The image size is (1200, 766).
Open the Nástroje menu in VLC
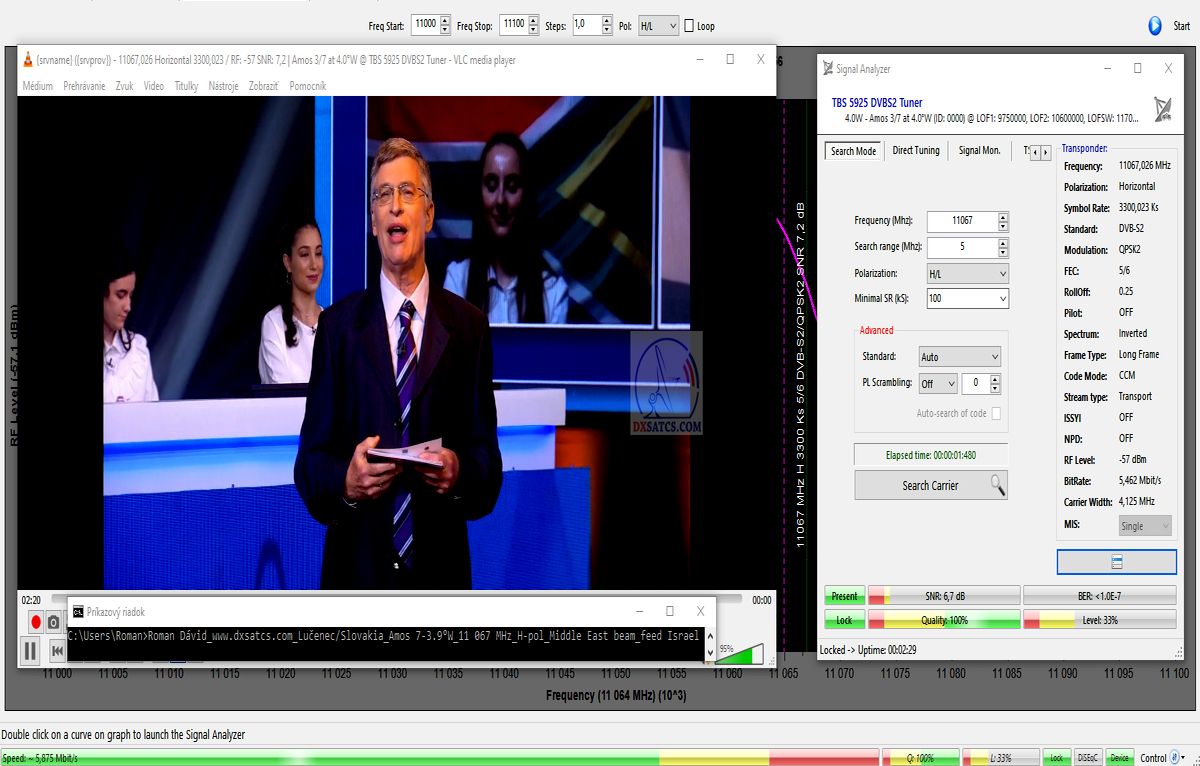coord(223,86)
